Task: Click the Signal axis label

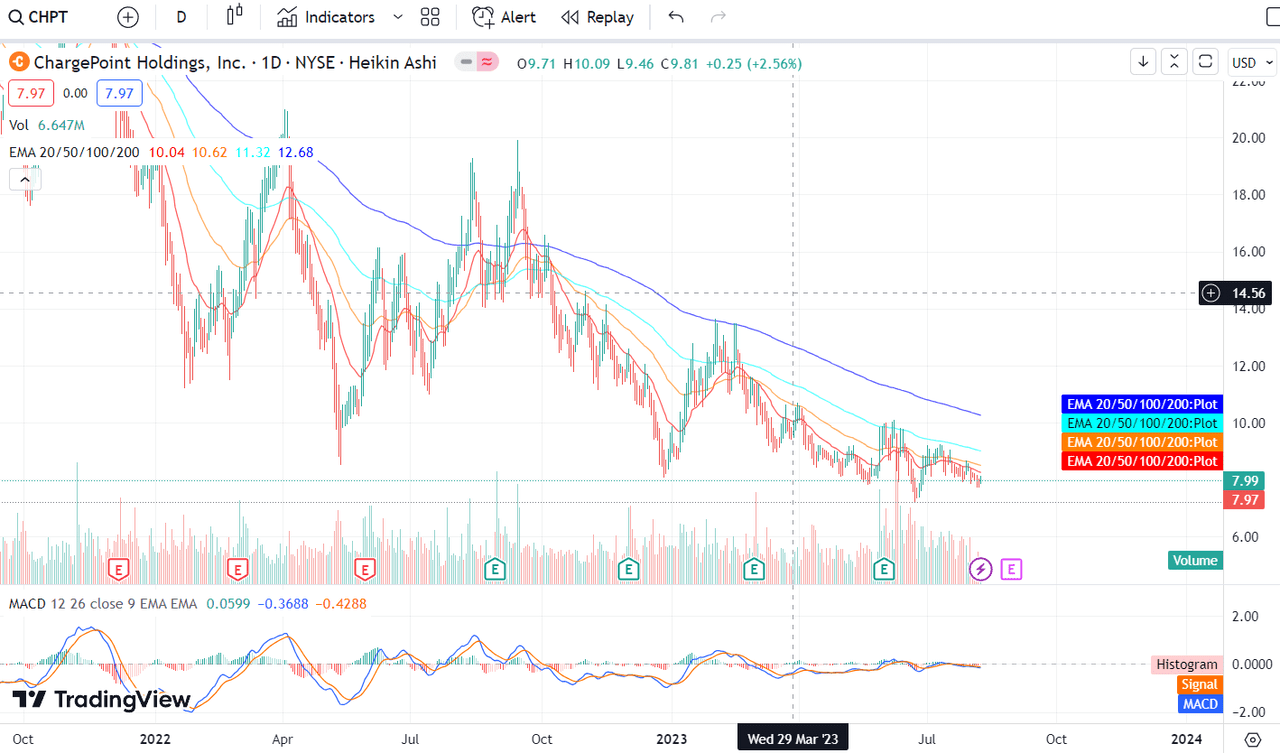Action: click(x=1199, y=685)
